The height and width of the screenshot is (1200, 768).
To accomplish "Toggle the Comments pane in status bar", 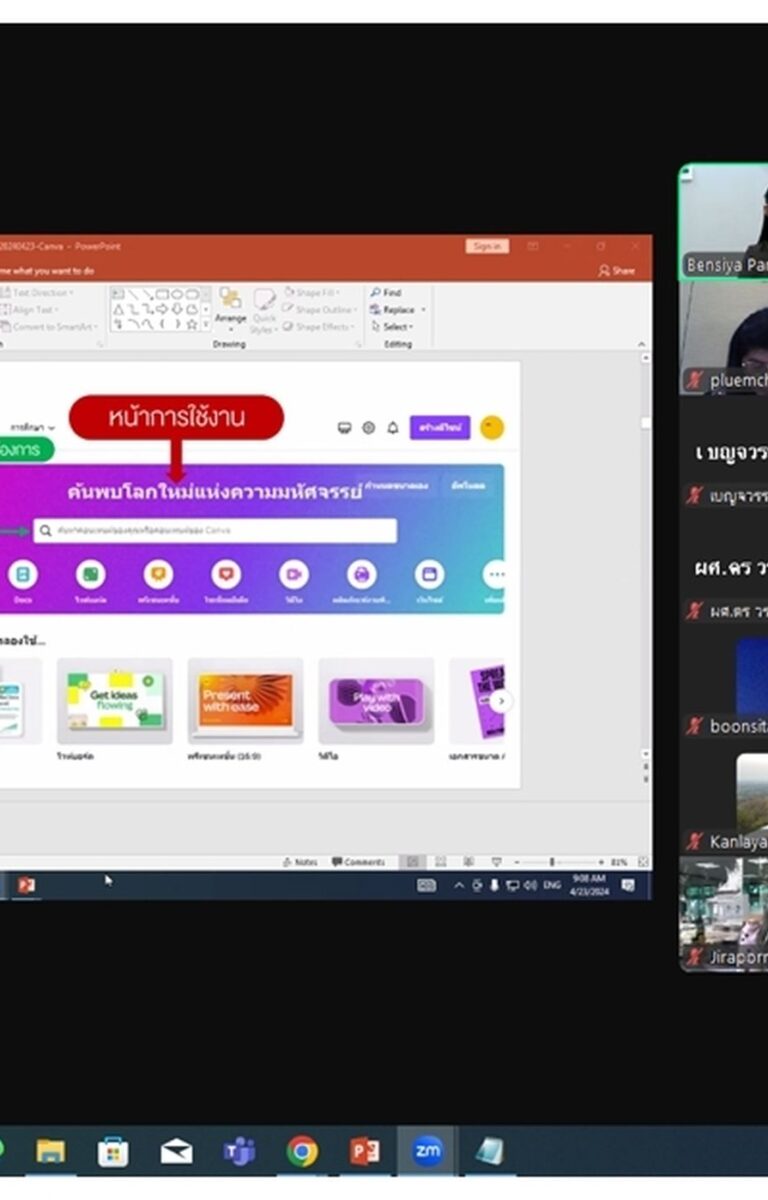I will tap(358, 862).
